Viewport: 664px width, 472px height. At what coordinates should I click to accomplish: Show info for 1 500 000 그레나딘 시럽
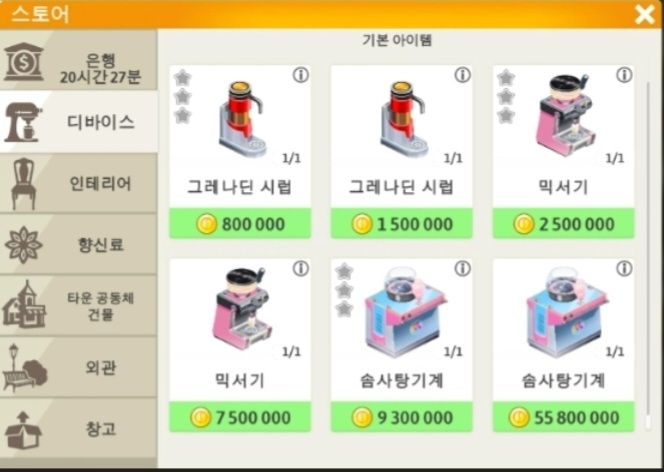click(462, 75)
